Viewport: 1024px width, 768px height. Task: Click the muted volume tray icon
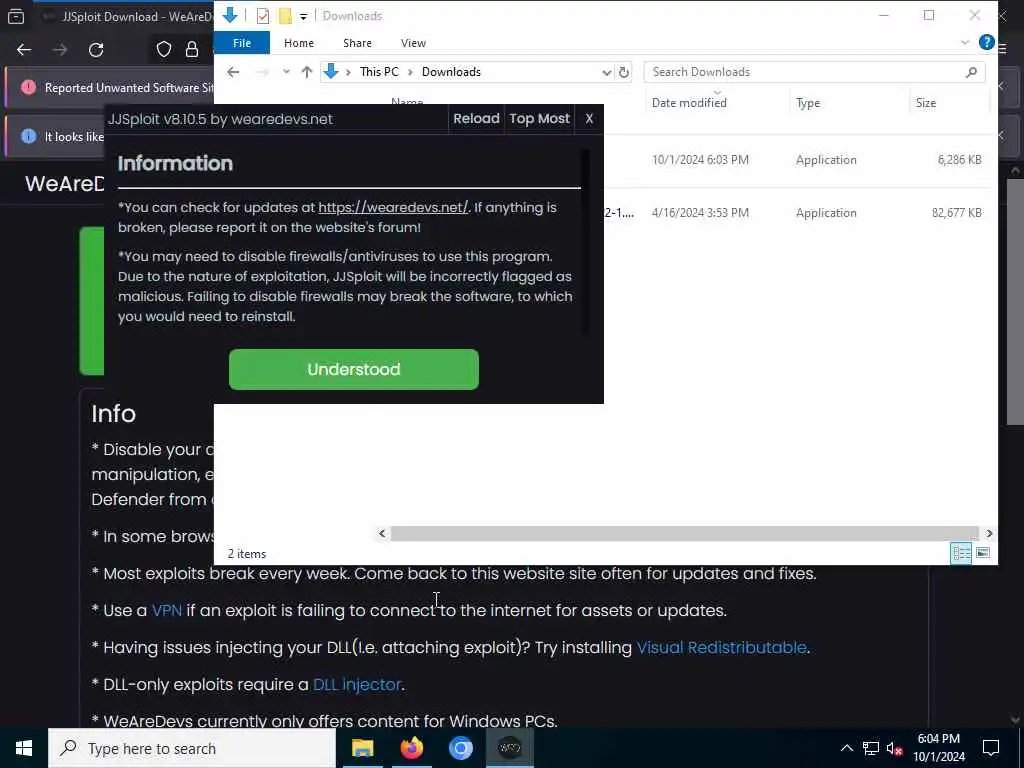click(895, 748)
